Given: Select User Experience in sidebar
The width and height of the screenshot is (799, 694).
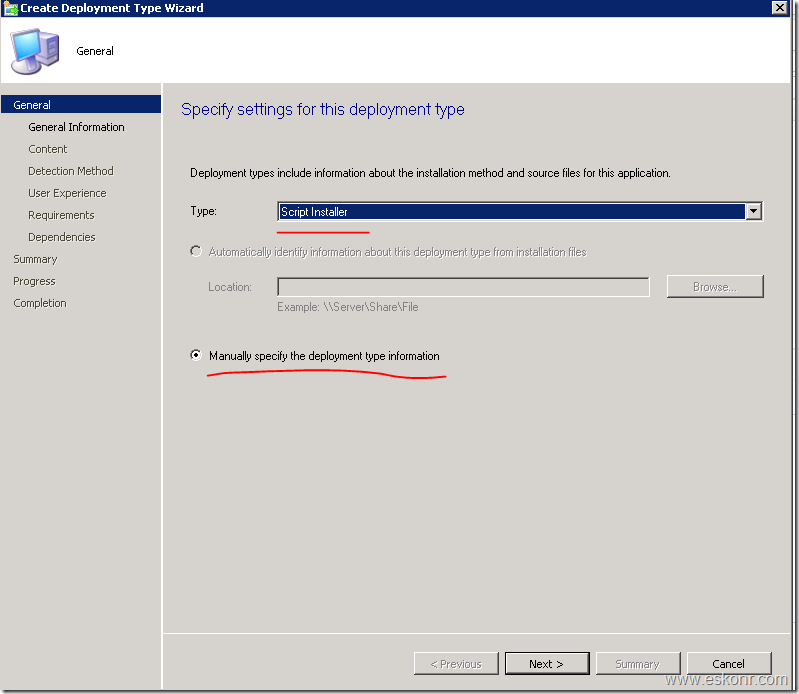Looking at the screenshot, I should click(x=67, y=193).
